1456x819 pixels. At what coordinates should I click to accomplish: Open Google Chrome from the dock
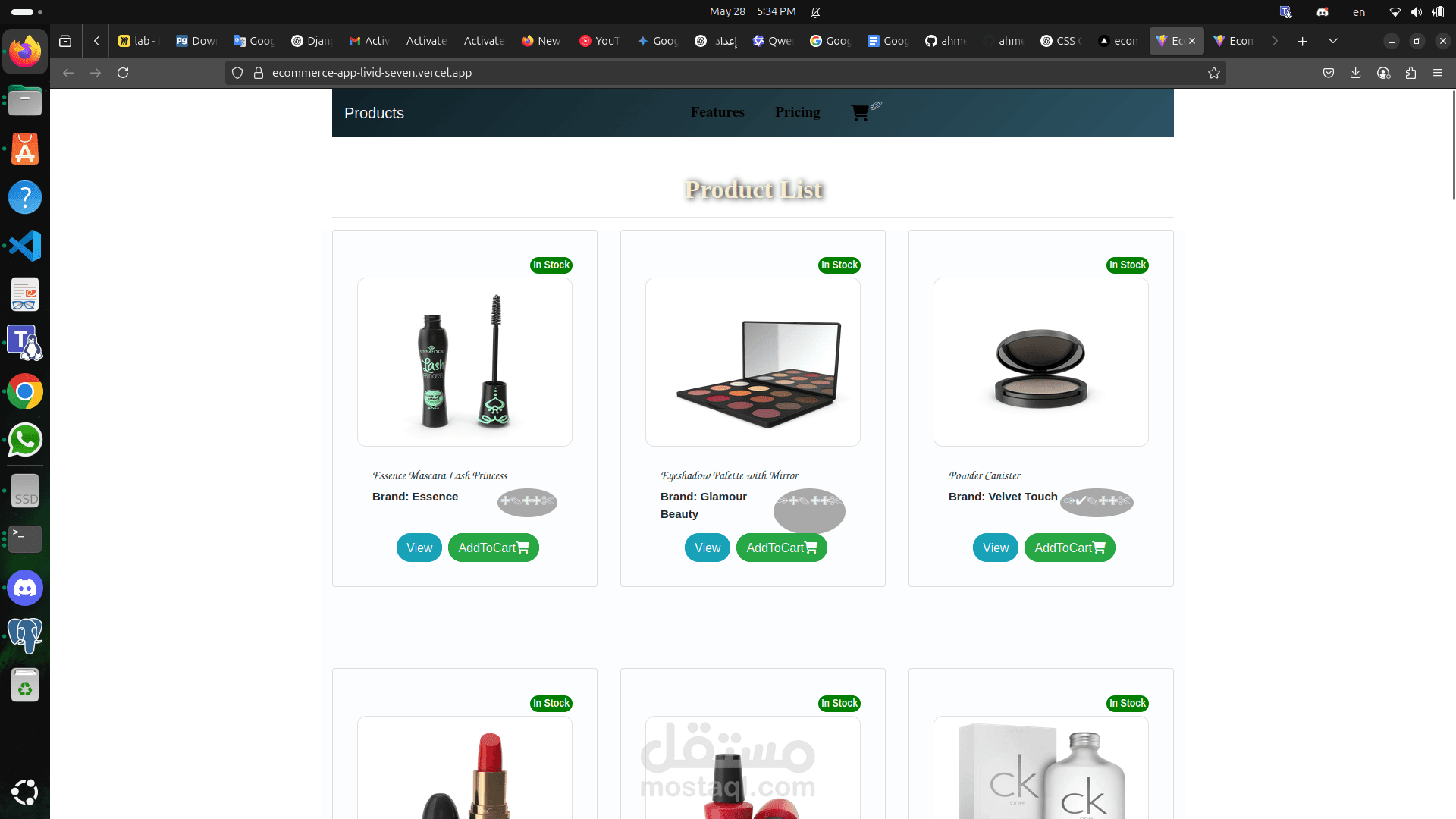pyautogui.click(x=25, y=392)
